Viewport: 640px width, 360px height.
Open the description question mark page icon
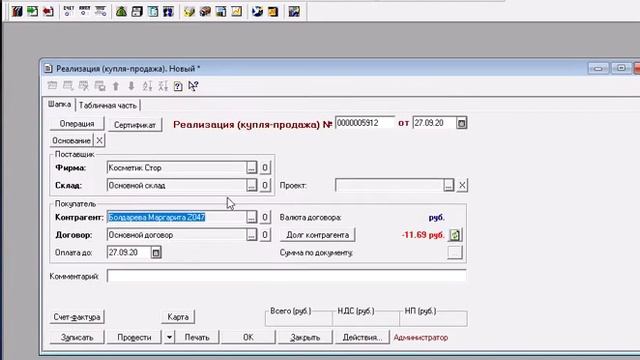[x=178, y=86]
